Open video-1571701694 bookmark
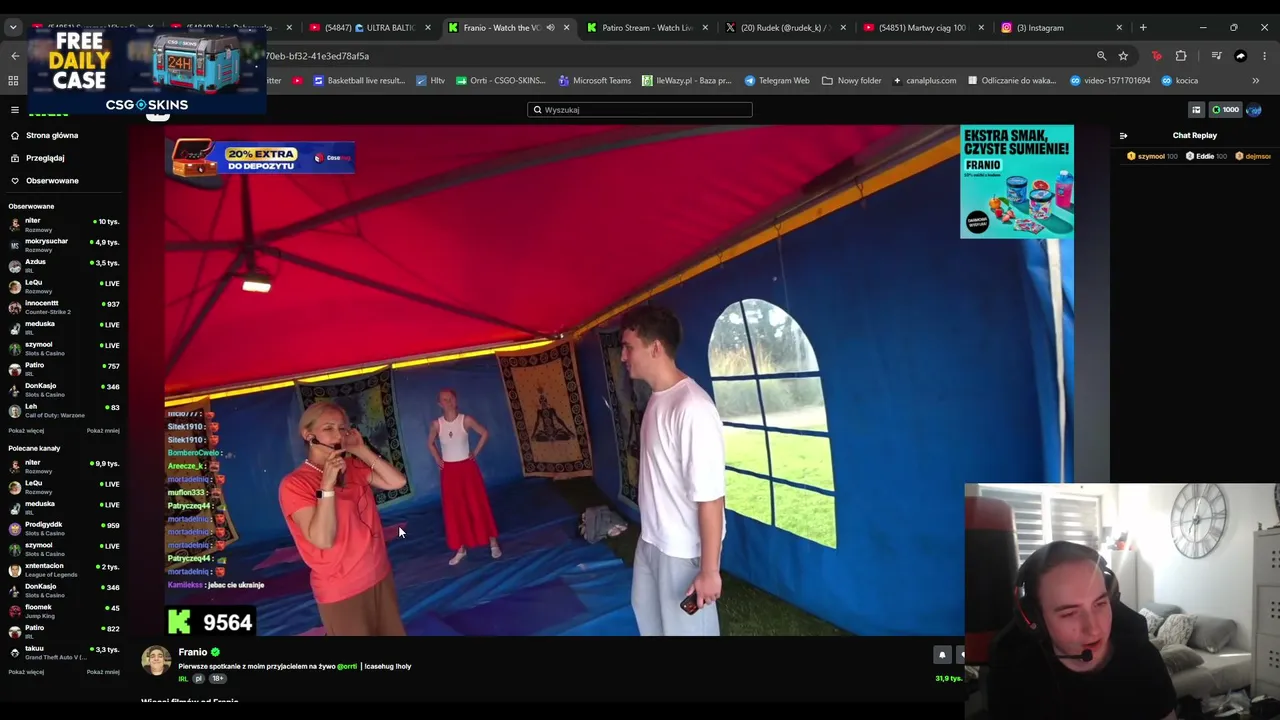1280x720 pixels. [1110, 81]
